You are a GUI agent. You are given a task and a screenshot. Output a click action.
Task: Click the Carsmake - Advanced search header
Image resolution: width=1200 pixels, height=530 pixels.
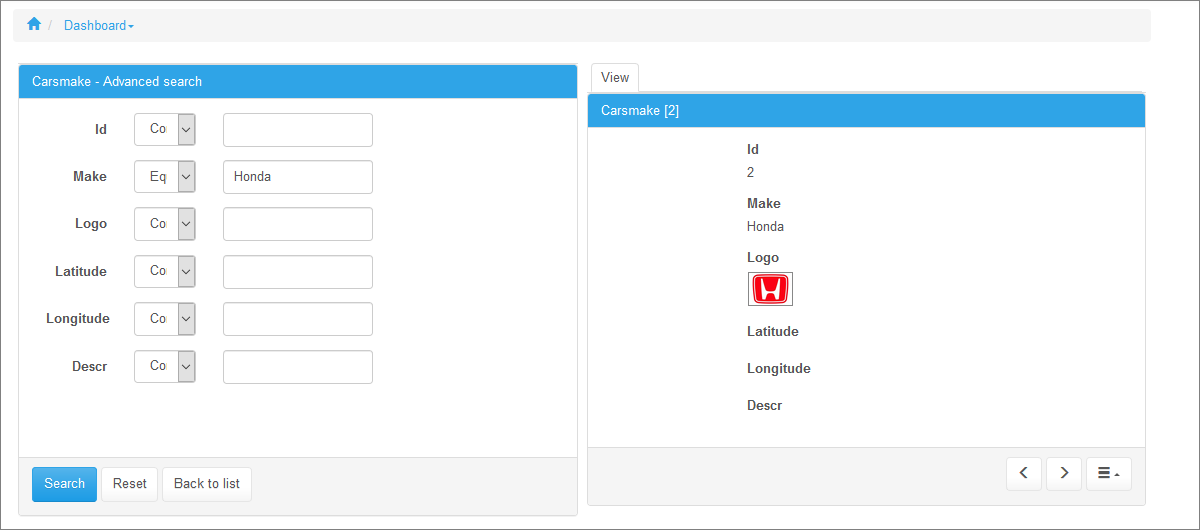click(x=298, y=81)
